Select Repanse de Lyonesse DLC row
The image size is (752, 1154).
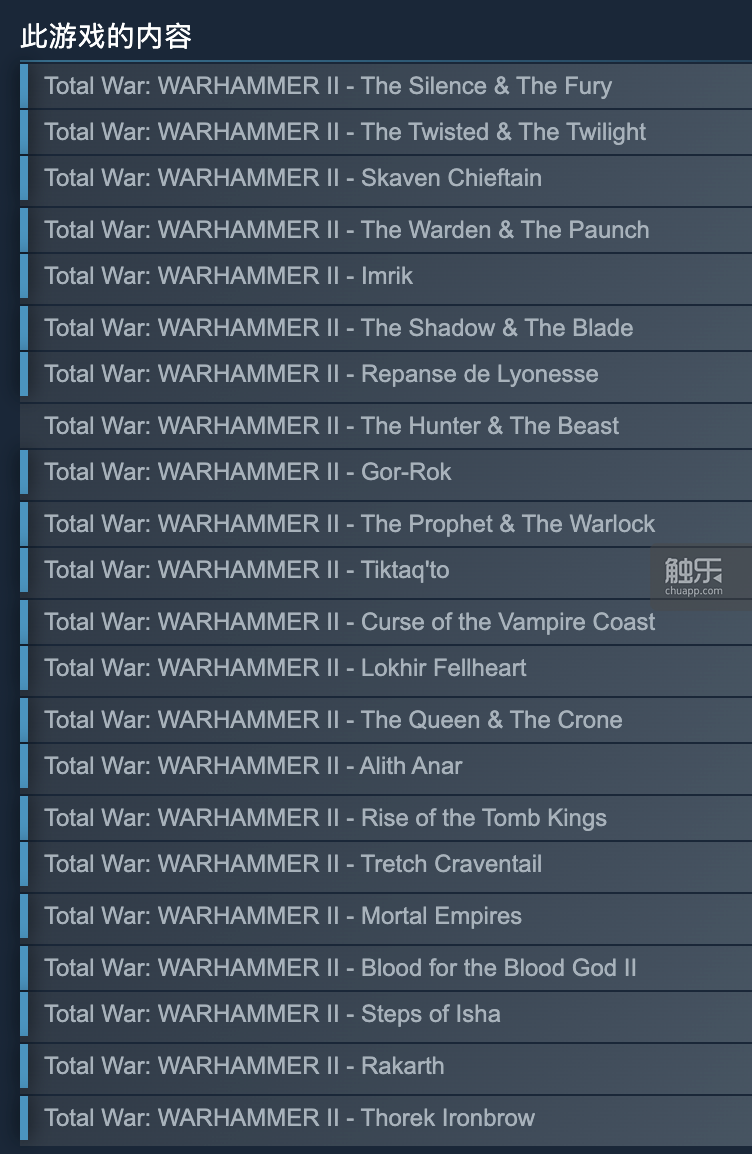coord(386,374)
